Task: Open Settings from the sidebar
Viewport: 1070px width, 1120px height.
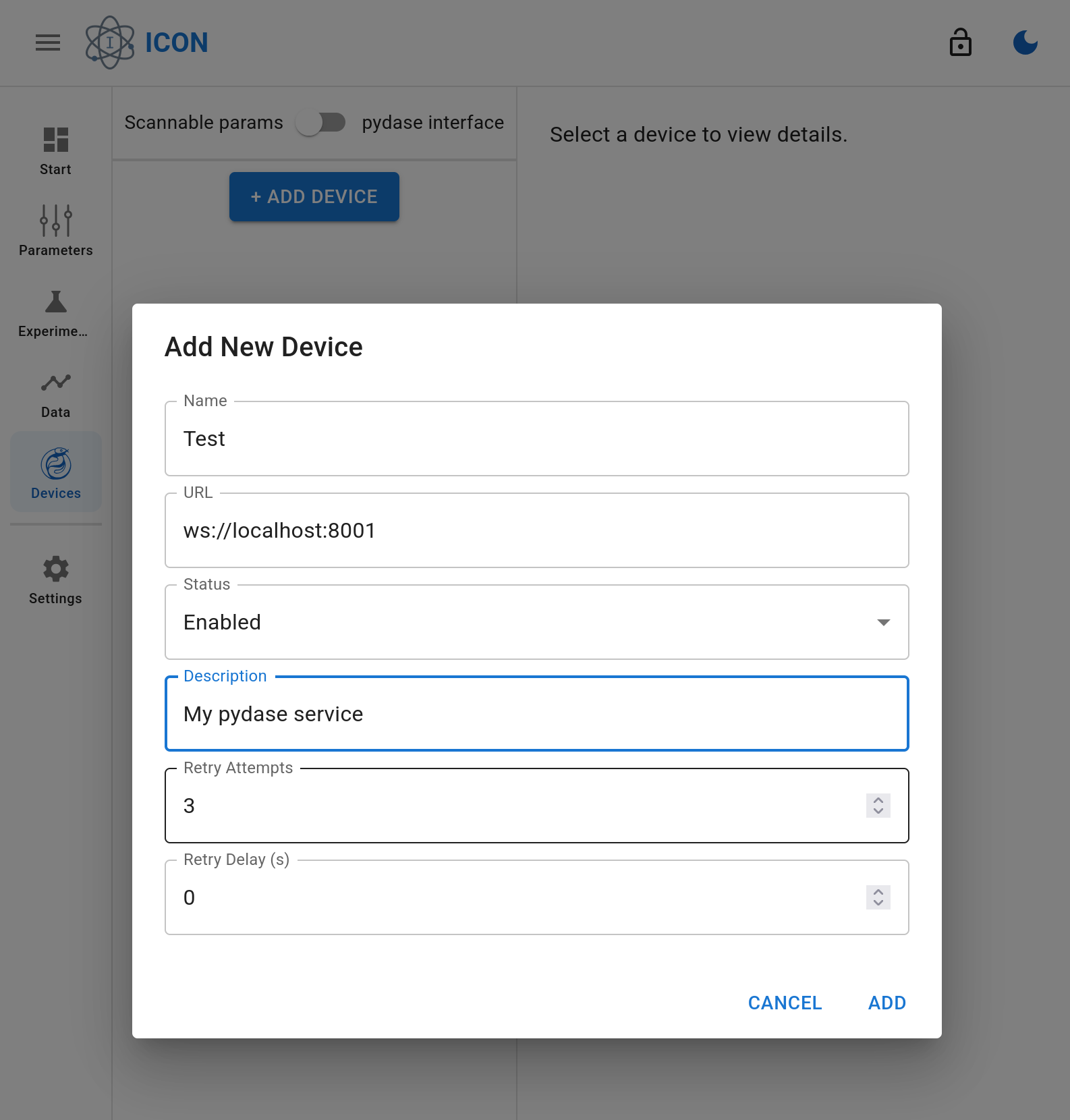Action: coord(55,580)
